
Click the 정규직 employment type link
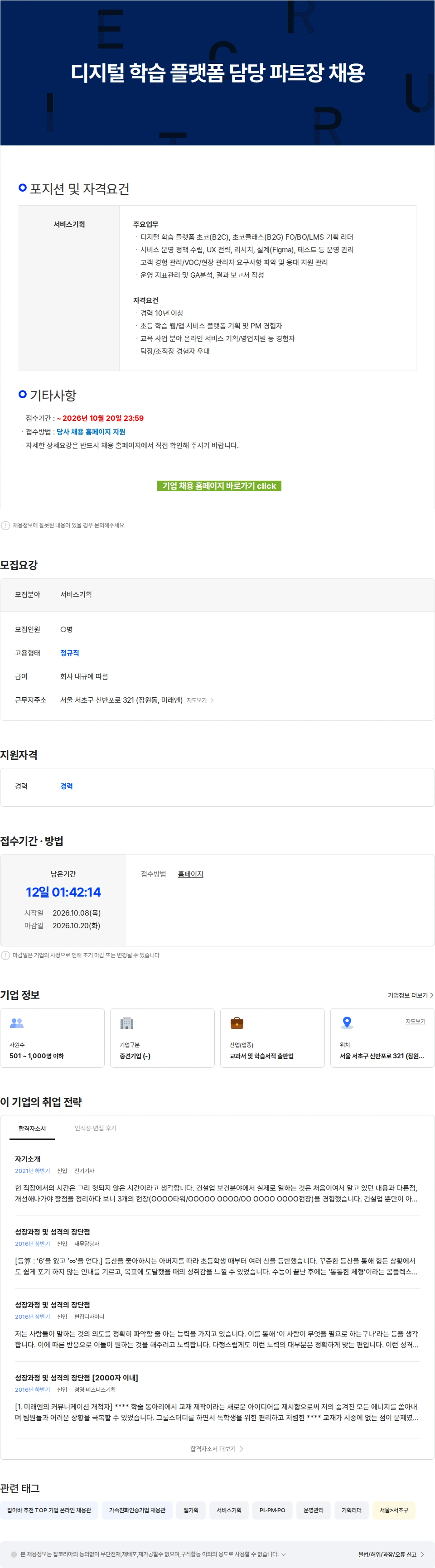click(69, 652)
